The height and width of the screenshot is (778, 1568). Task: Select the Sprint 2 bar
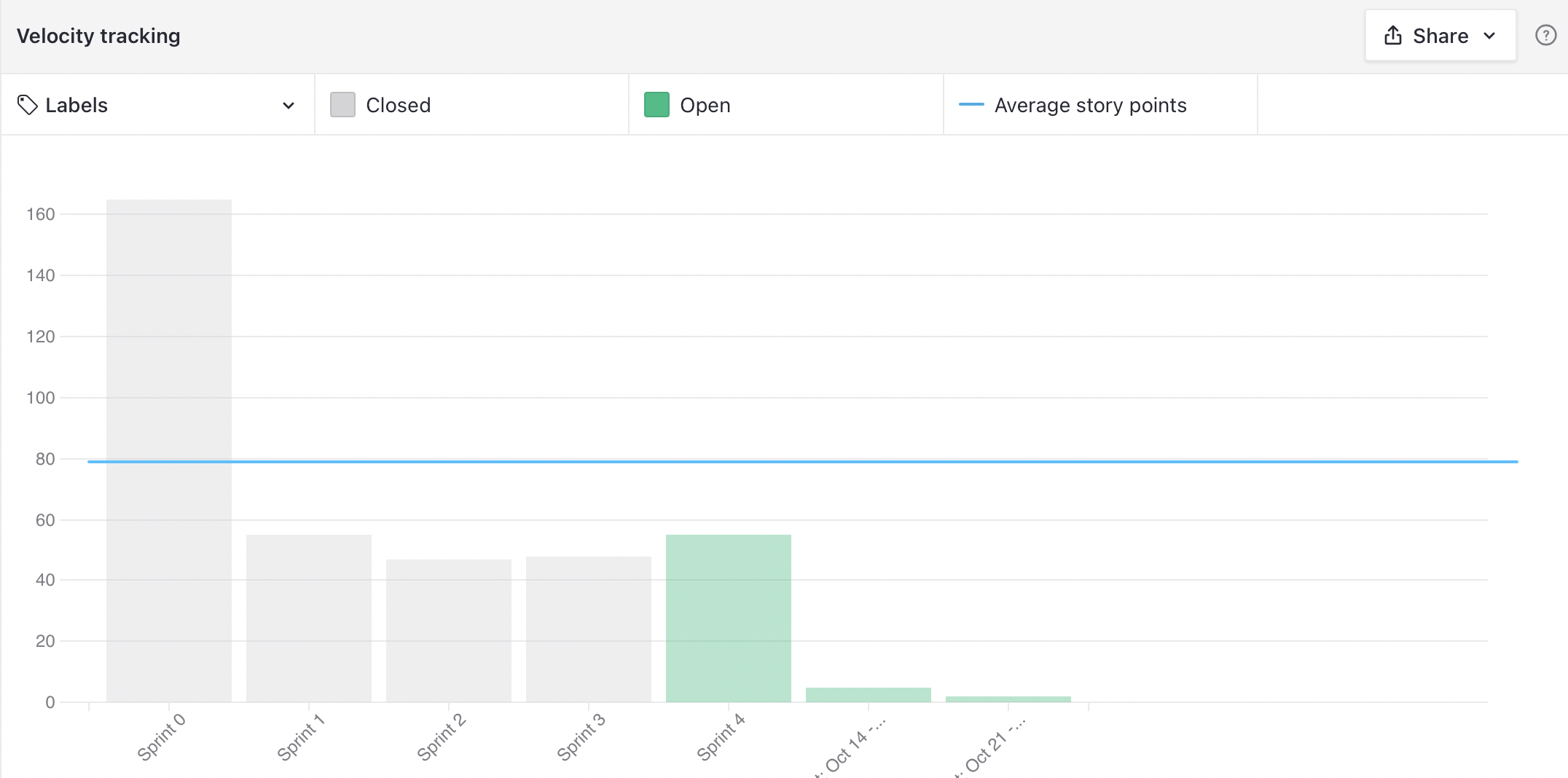click(x=449, y=631)
